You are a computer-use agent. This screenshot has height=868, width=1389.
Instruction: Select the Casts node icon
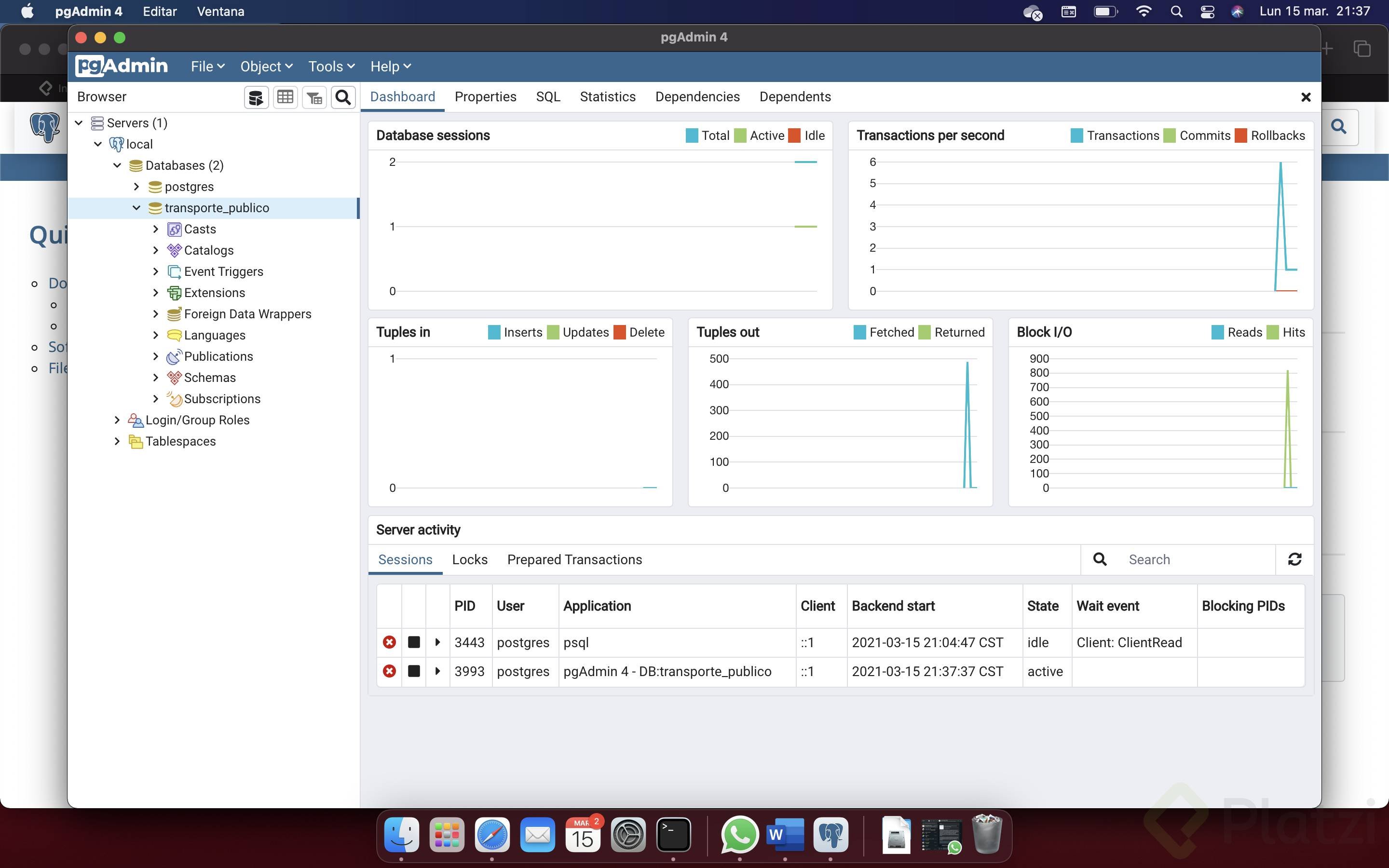click(x=174, y=229)
